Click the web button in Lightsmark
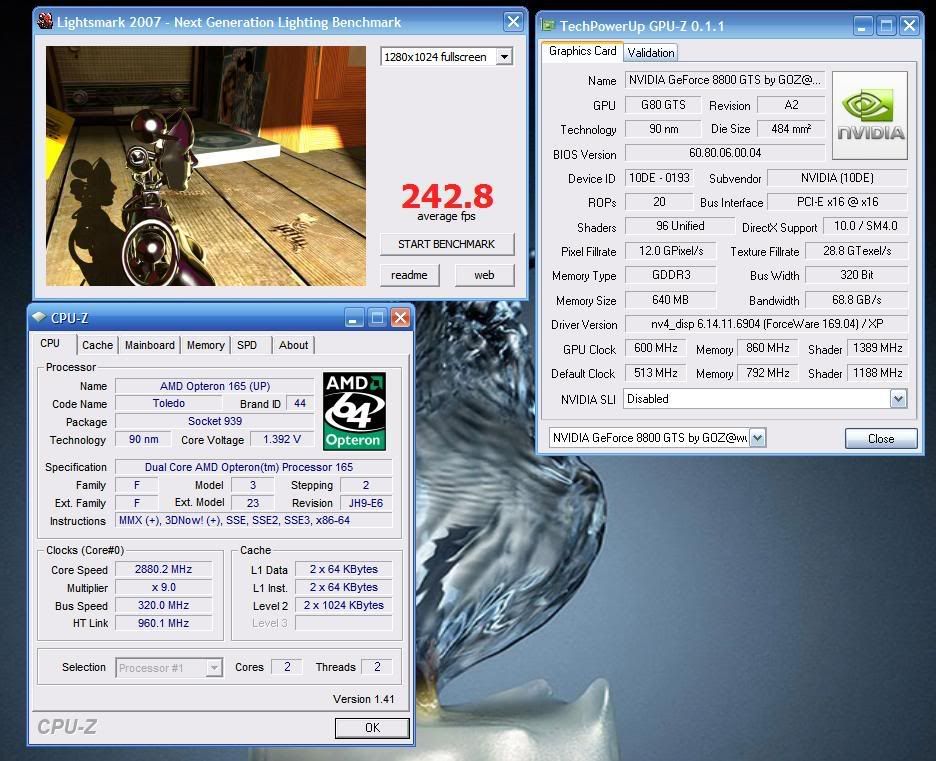 pyautogui.click(x=484, y=275)
